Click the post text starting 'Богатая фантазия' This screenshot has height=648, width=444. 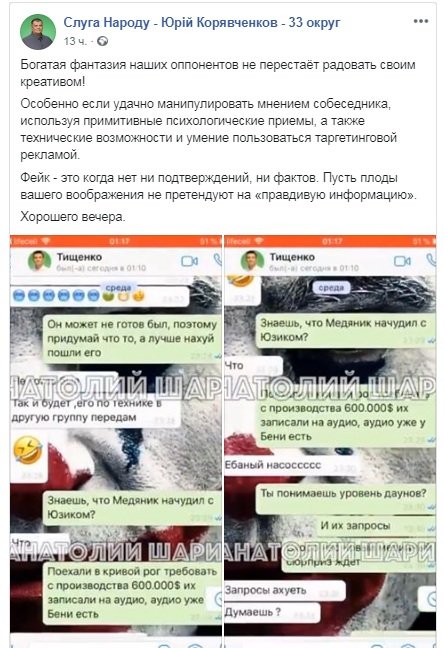coord(218,73)
